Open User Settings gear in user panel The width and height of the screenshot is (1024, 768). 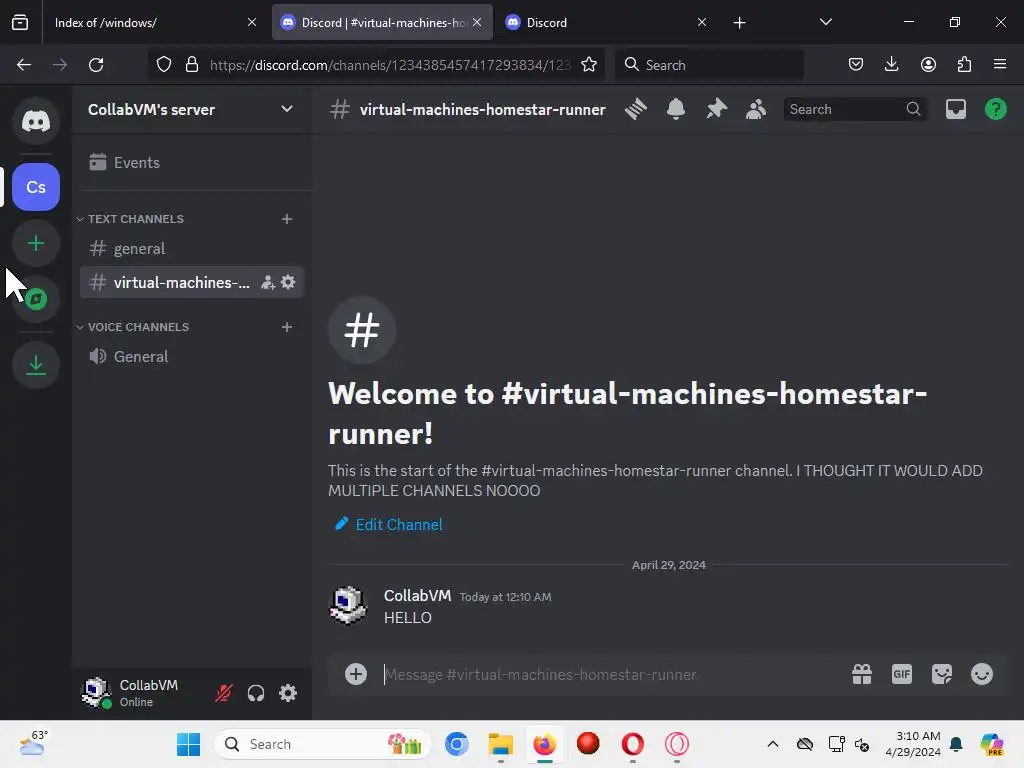tap(288, 693)
